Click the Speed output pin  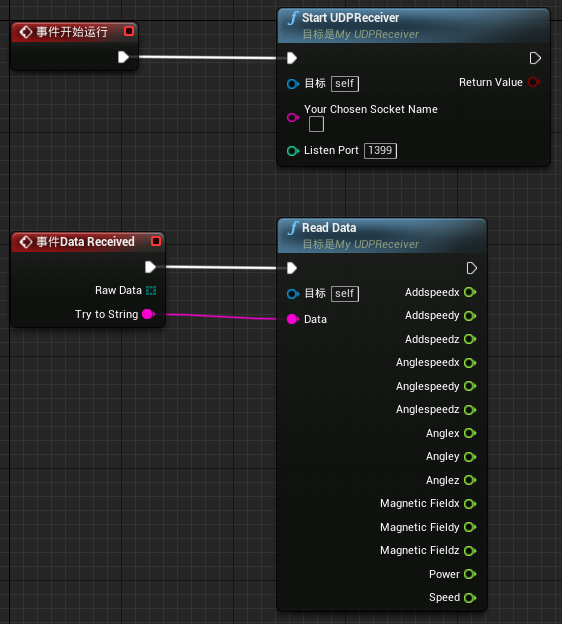[x=470, y=598]
